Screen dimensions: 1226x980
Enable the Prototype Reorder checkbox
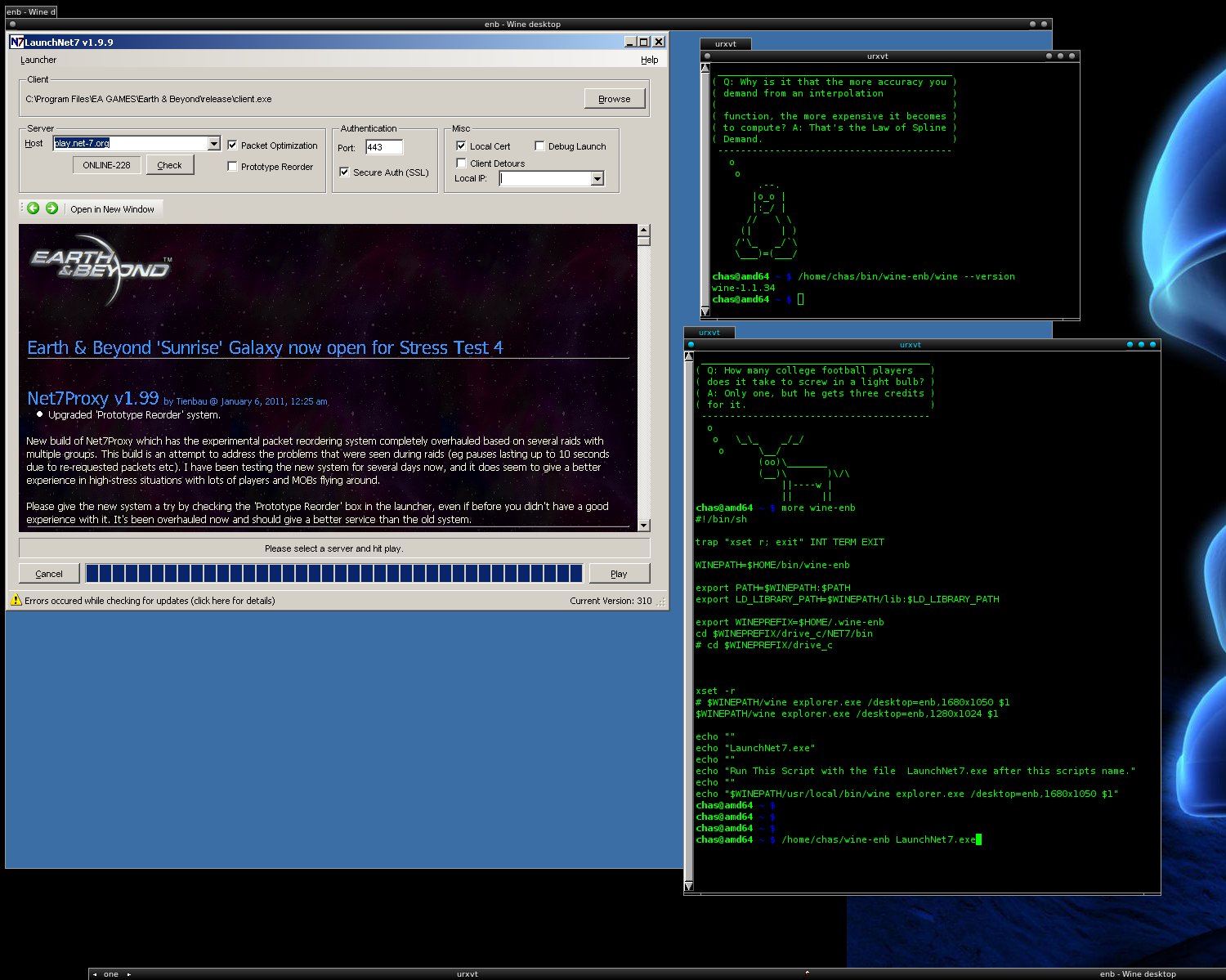[x=233, y=167]
